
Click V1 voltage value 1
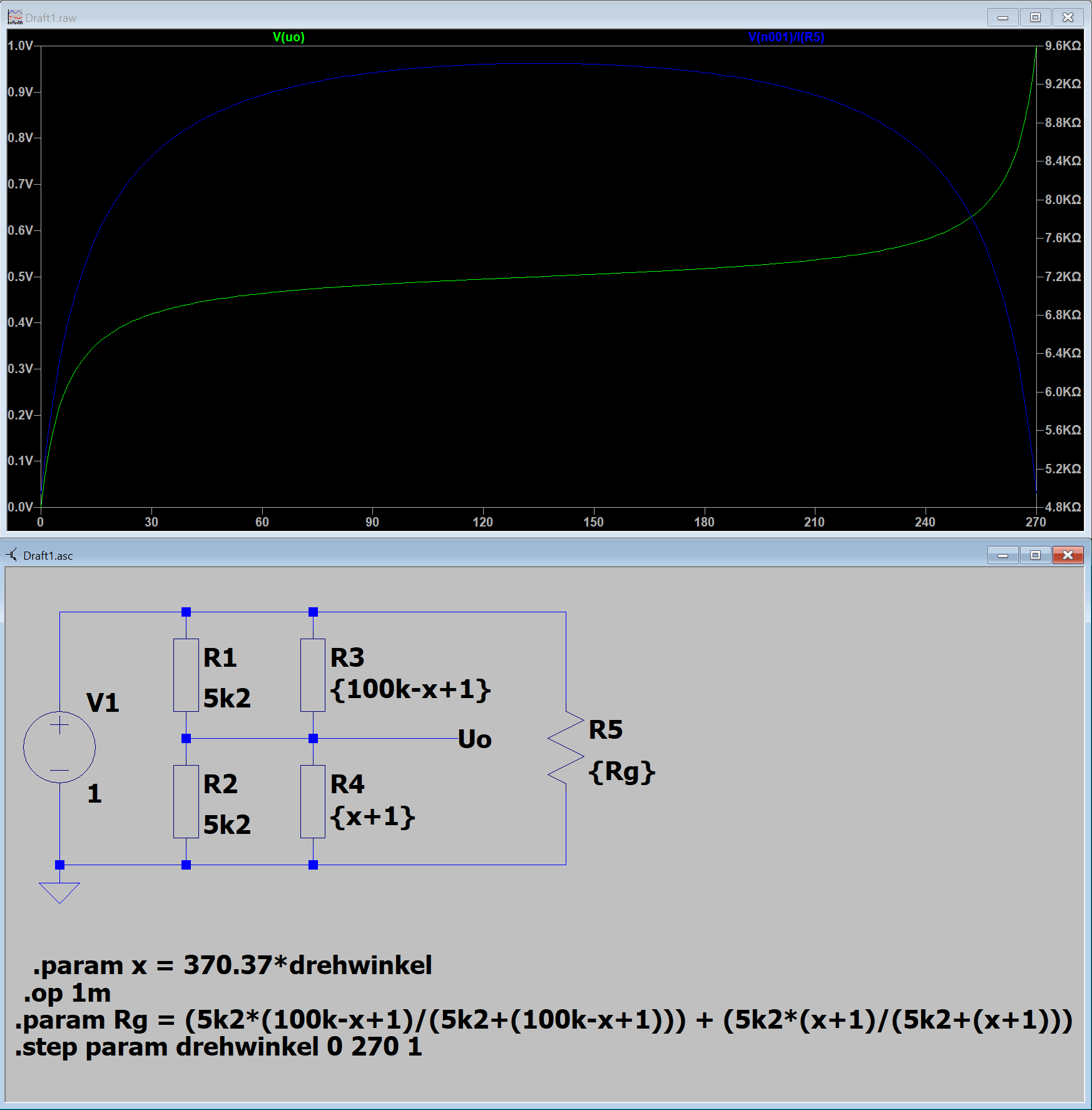(94, 794)
